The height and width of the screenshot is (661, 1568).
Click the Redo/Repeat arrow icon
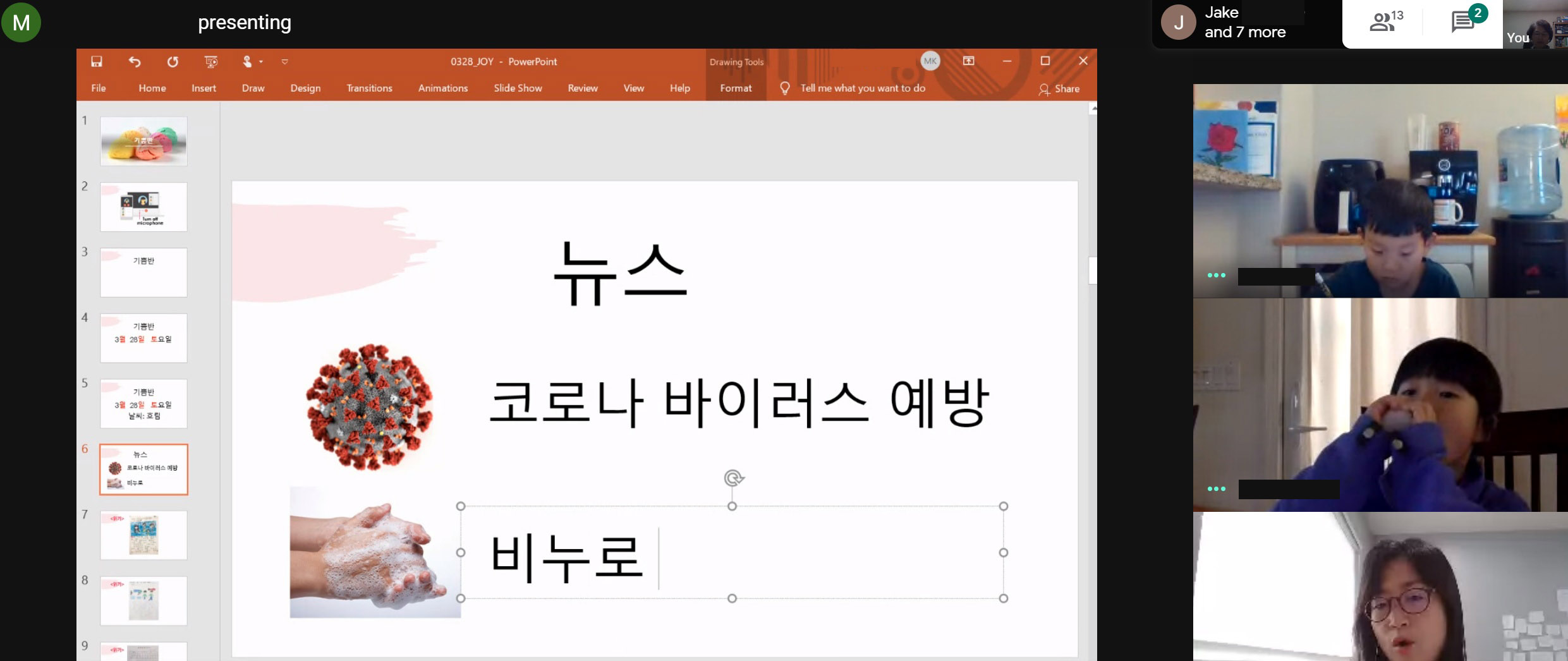point(173,61)
